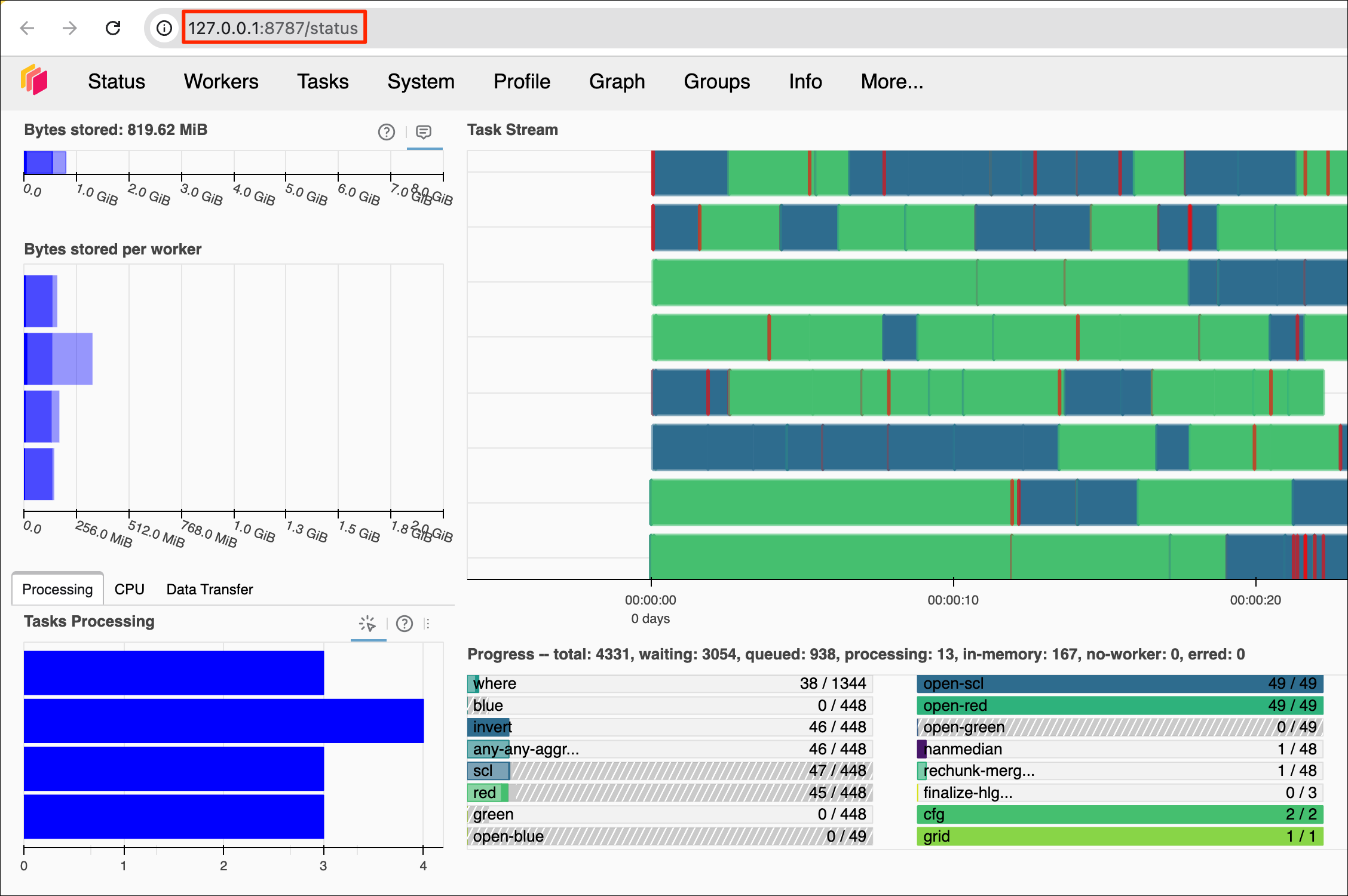Open the Workers page

click(221, 81)
